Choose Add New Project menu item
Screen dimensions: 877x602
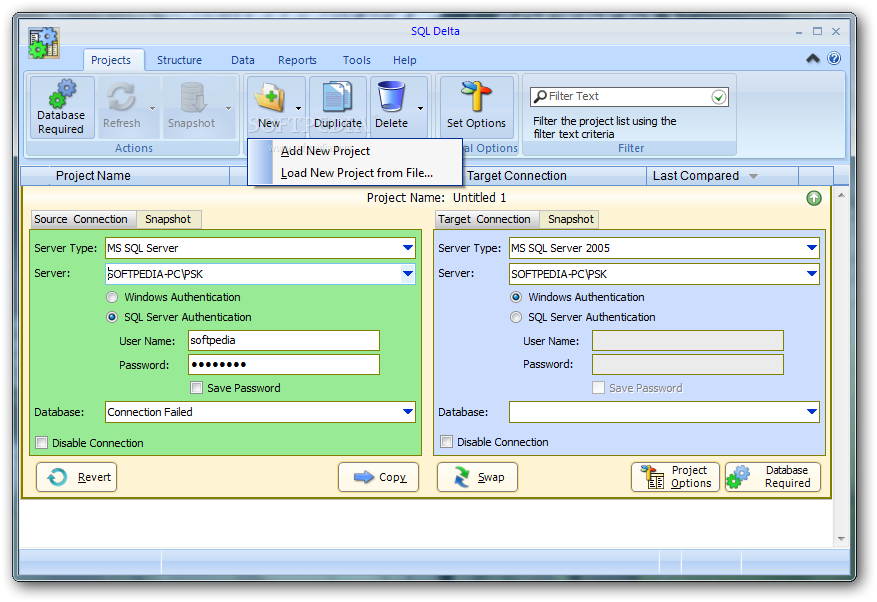[356, 151]
